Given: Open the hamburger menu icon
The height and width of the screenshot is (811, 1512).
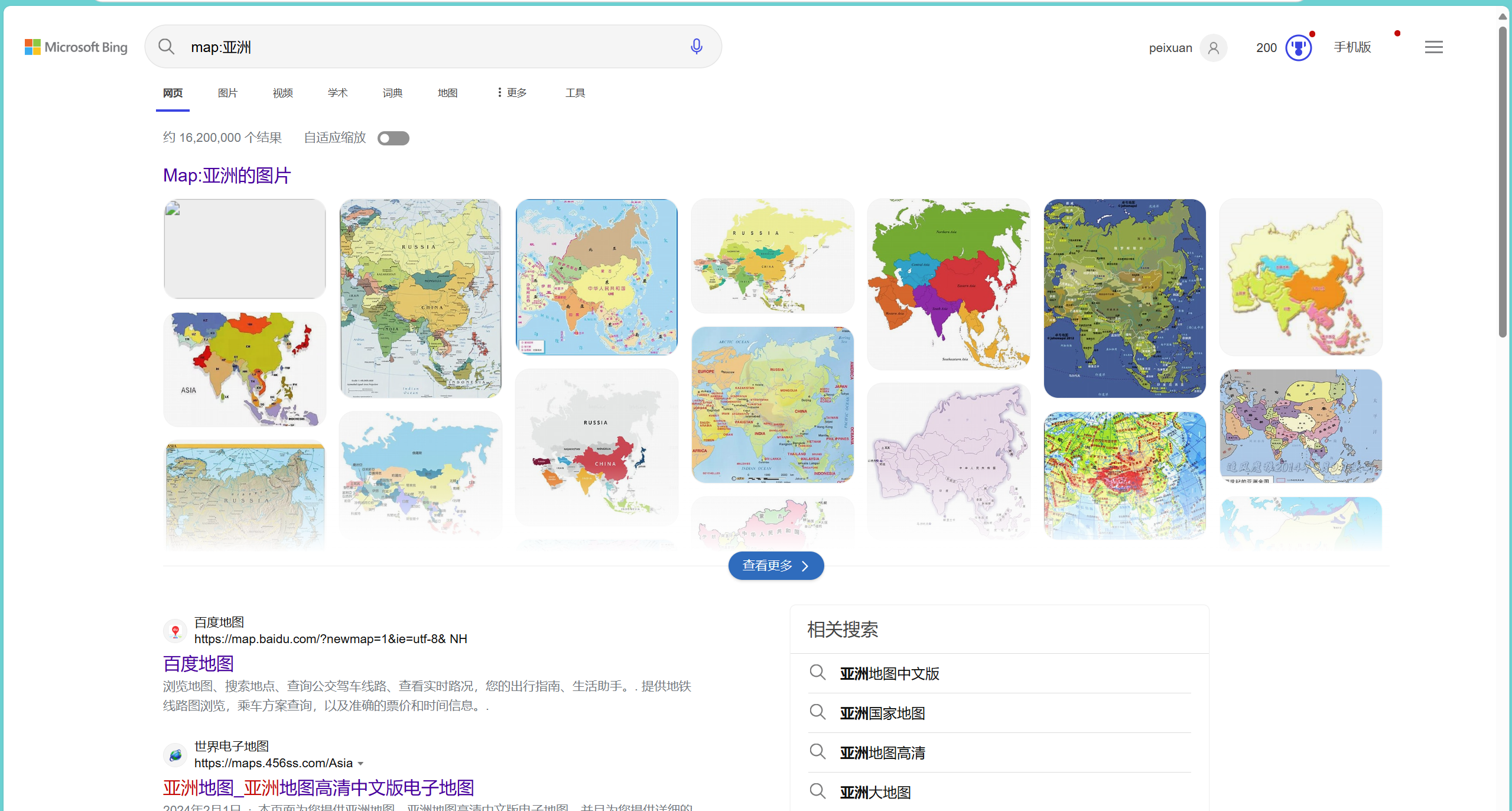Looking at the screenshot, I should click(1433, 47).
